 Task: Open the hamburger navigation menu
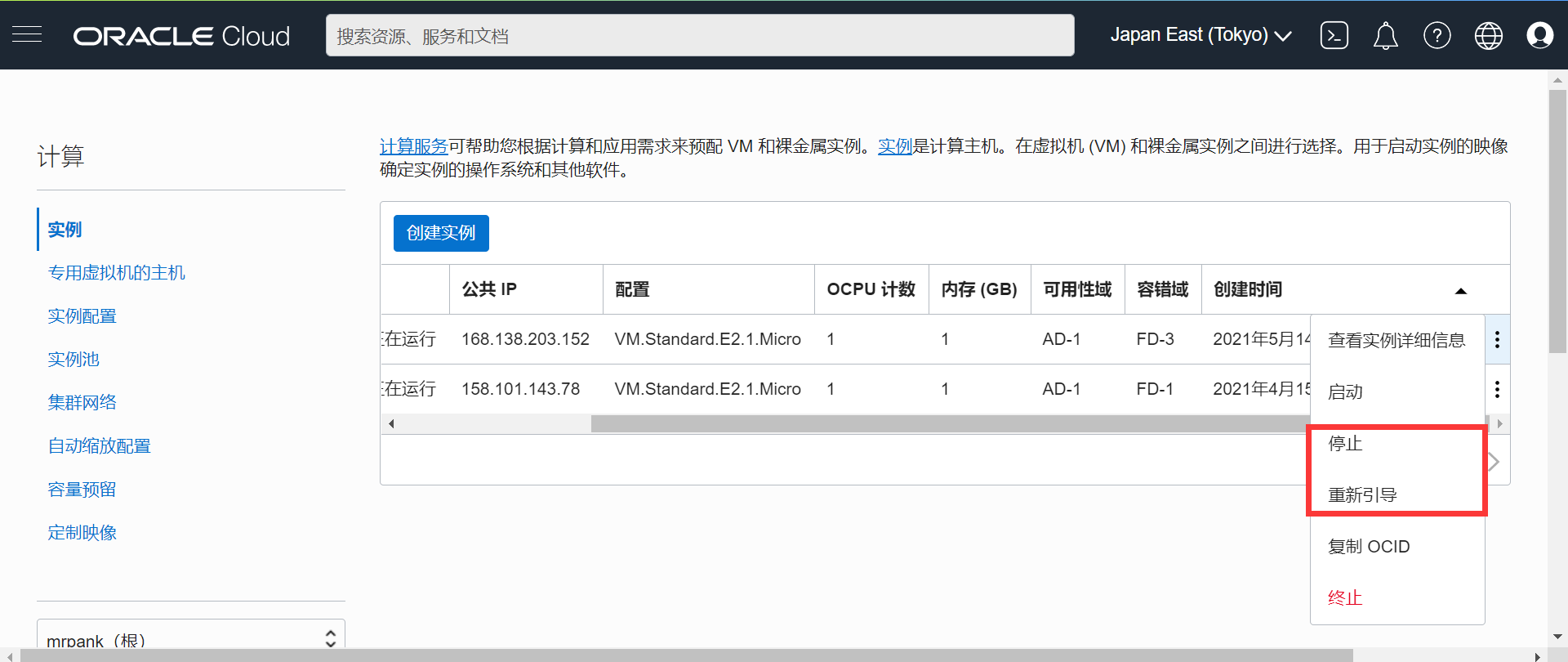27,34
